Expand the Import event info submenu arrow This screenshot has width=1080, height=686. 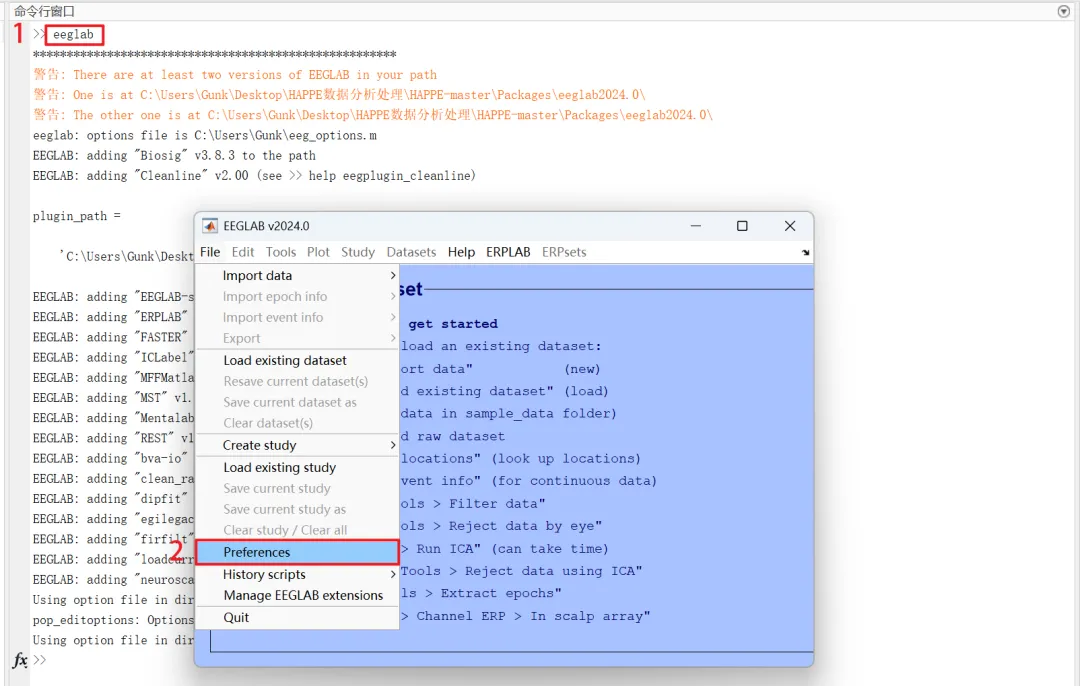393,318
